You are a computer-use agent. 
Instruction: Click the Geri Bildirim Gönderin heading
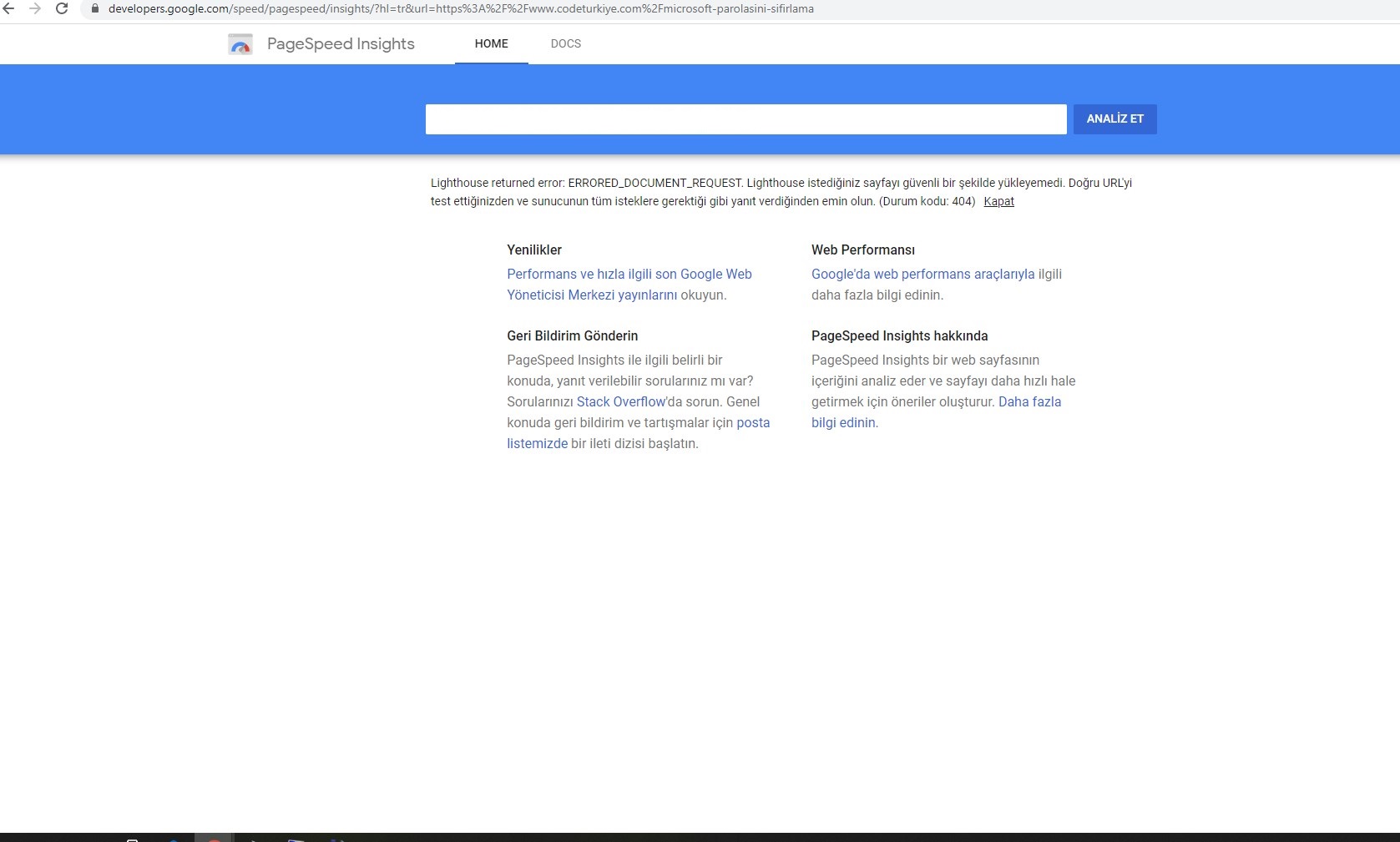(572, 335)
